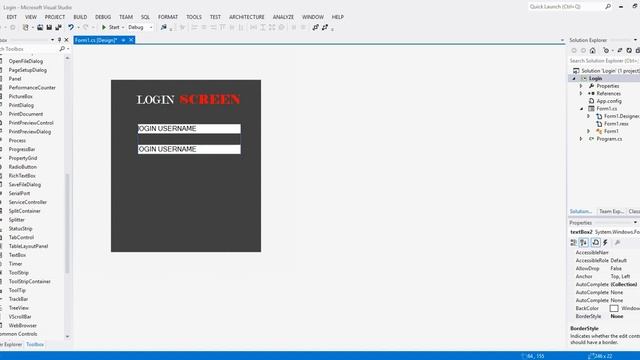This screenshot has width=640, height=360.
Task: Click the Search Toolbox field
Action: click(29, 49)
